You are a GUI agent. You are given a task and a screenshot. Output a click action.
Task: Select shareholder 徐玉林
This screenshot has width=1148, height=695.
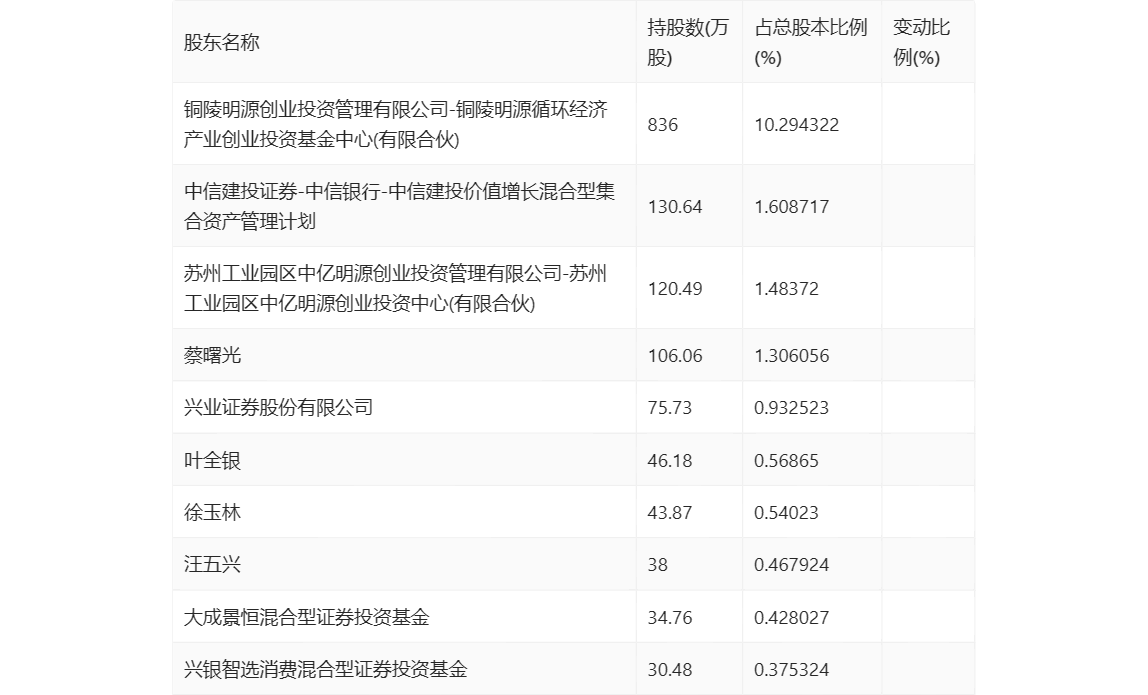click(212, 512)
